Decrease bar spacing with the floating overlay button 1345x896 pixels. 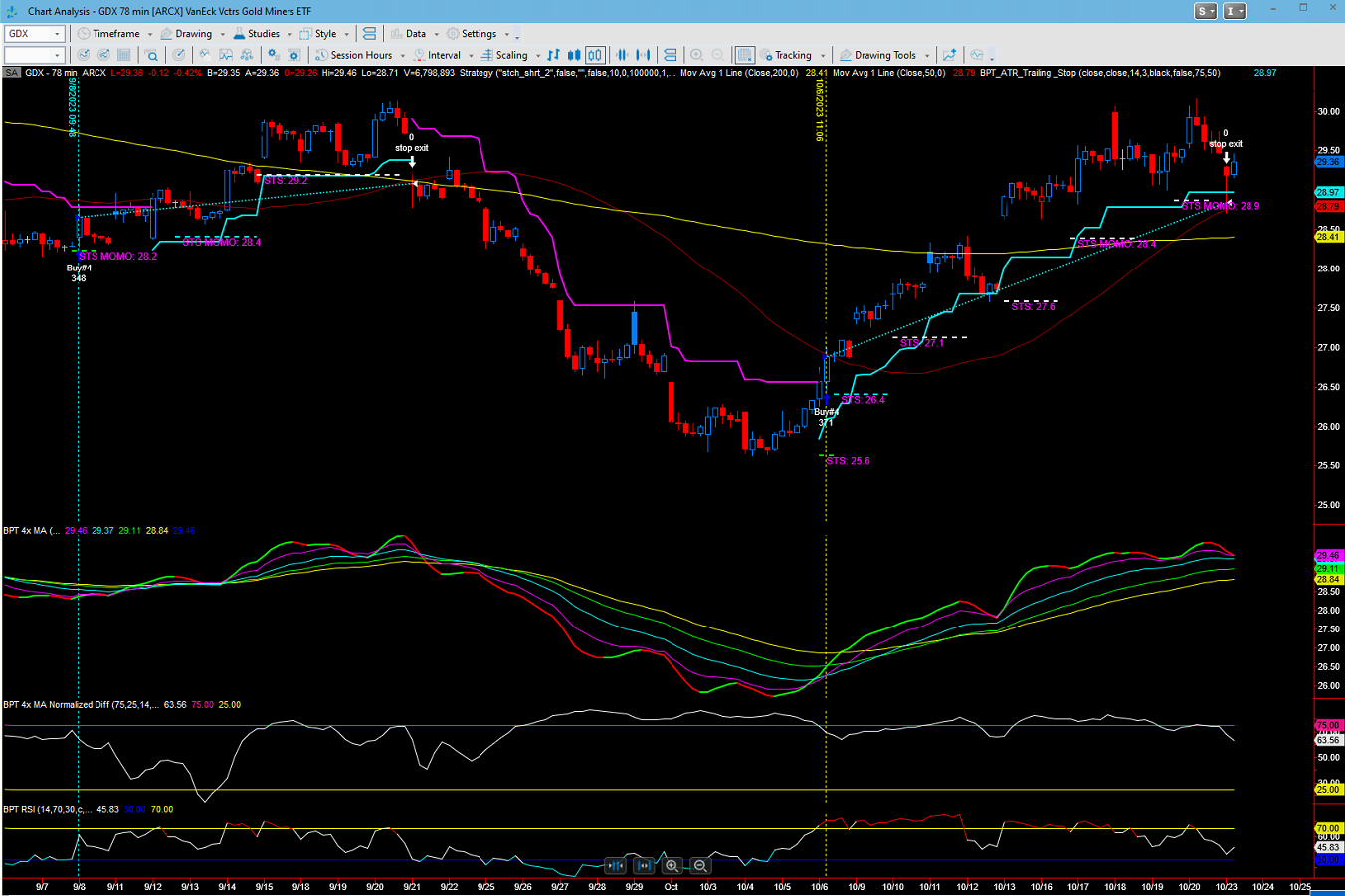point(616,866)
